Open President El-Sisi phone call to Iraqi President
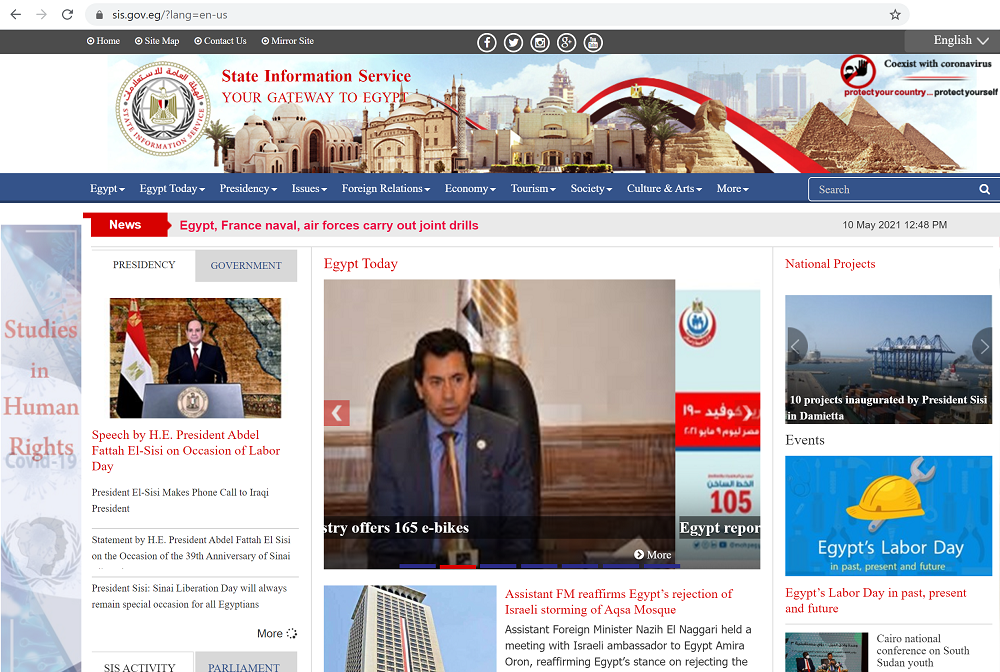The width and height of the screenshot is (1000, 672). tap(180, 500)
